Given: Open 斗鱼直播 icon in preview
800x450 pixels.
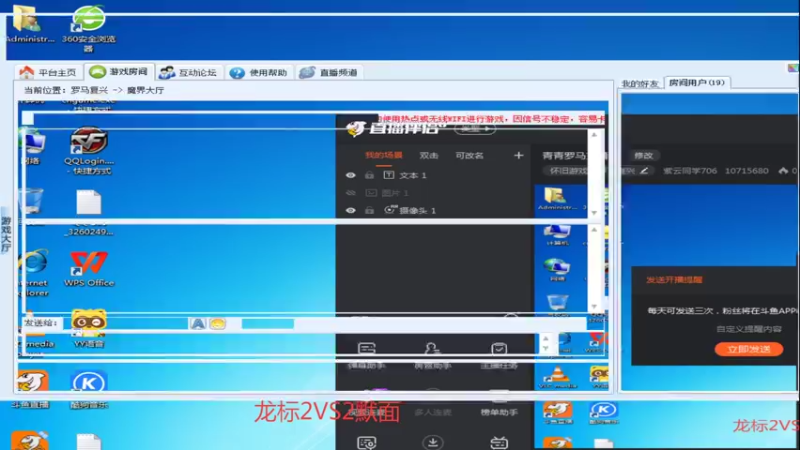Looking at the screenshot, I should coord(31,390).
